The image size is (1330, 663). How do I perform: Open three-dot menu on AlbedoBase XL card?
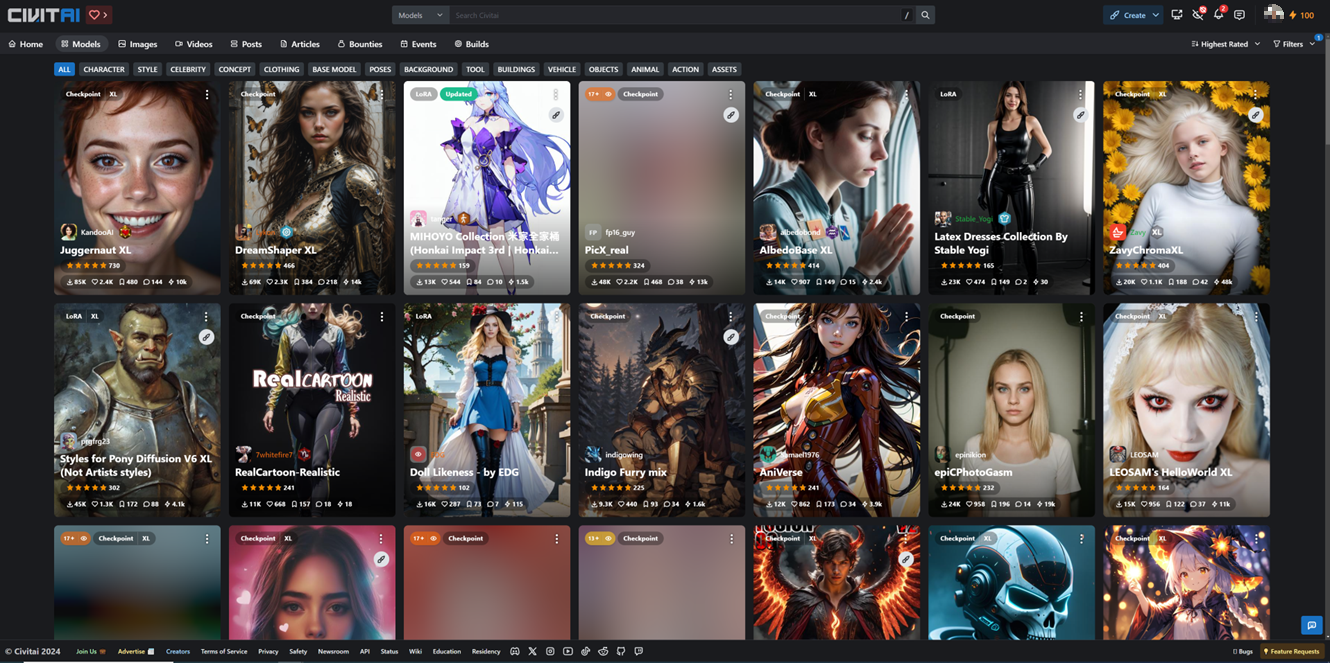[x=906, y=94]
